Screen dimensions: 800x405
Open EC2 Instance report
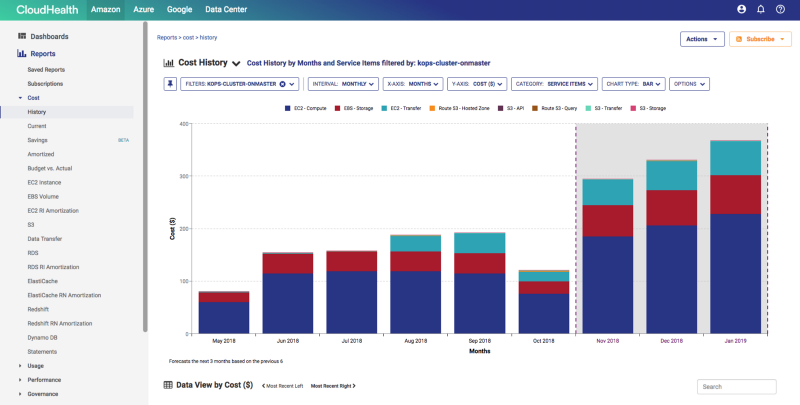coord(44,183)
